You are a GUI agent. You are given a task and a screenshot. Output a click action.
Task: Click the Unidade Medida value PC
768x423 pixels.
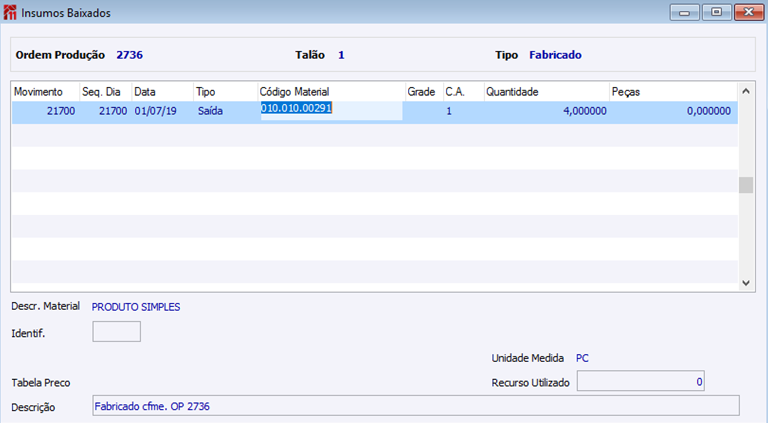point(582,358)
